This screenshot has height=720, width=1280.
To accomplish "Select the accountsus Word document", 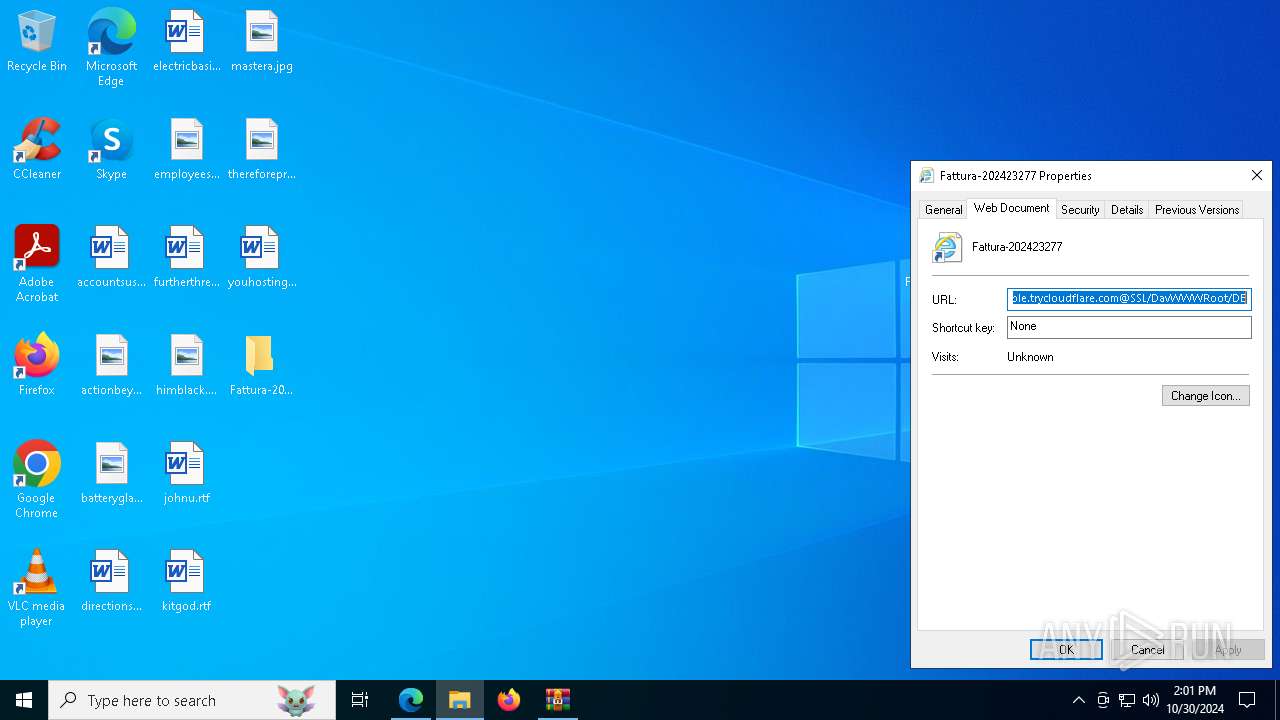I will (x=111, y=257).
